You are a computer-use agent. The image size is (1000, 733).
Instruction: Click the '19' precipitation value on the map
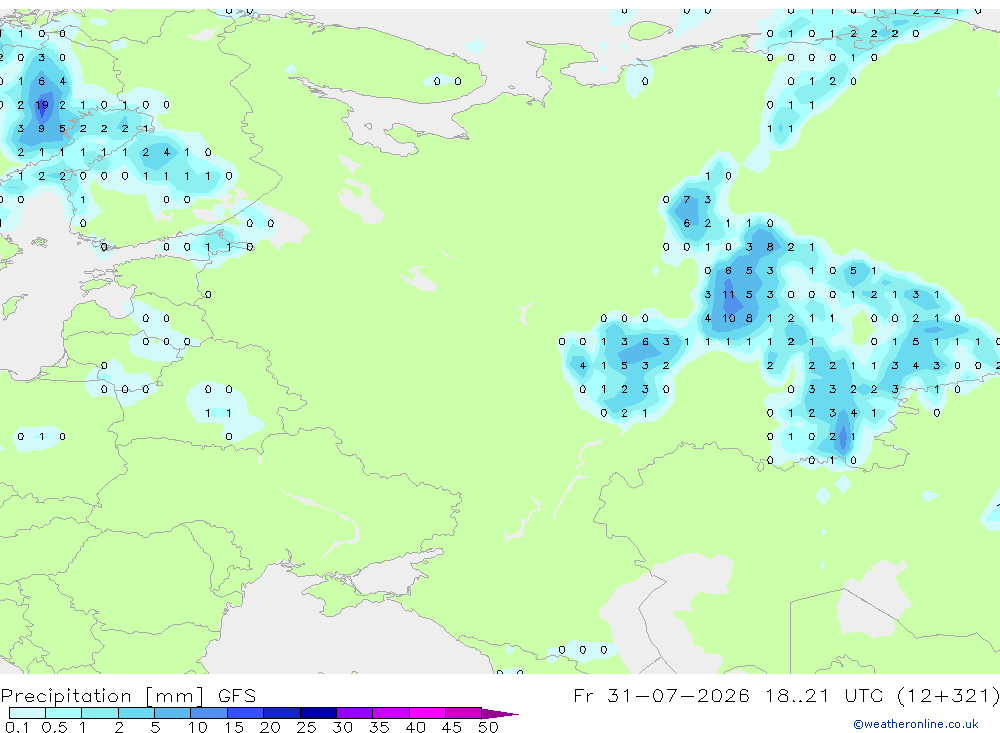[41, 105]
